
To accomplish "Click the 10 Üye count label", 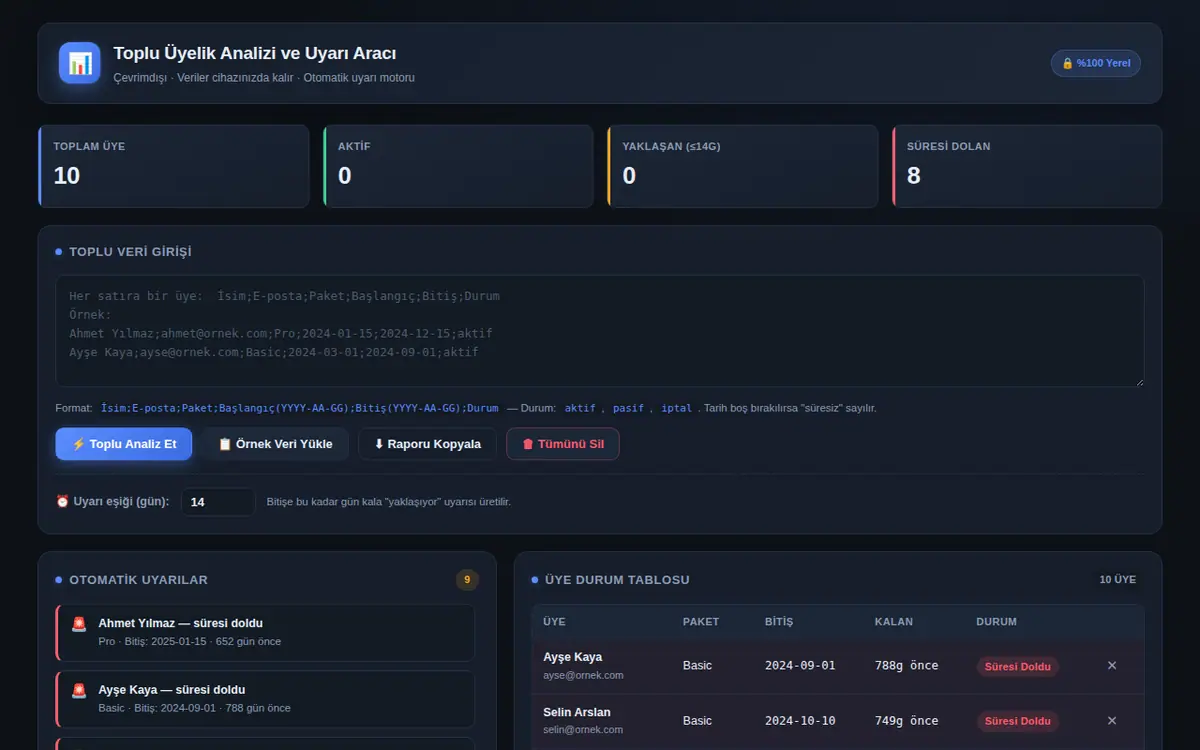I will click(1117, 579).
